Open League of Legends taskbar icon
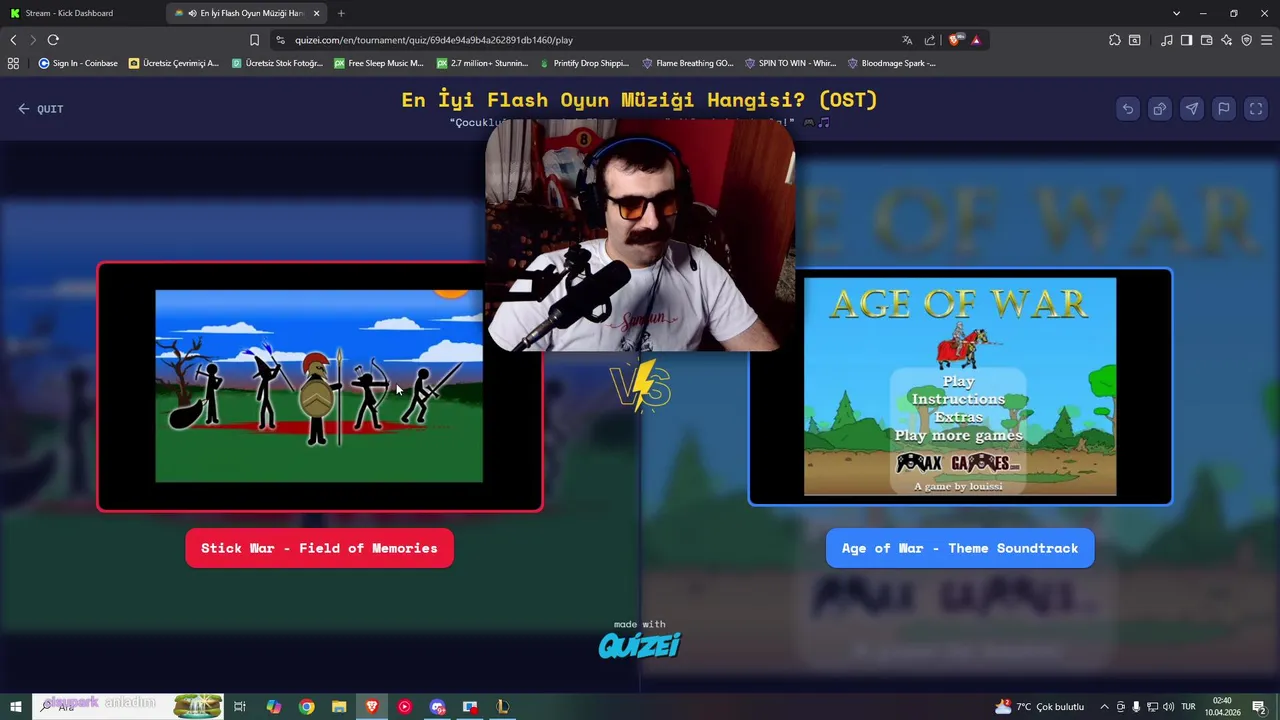Image resolution: width=1280 pixels, height=720 pixels. (503, 707)
